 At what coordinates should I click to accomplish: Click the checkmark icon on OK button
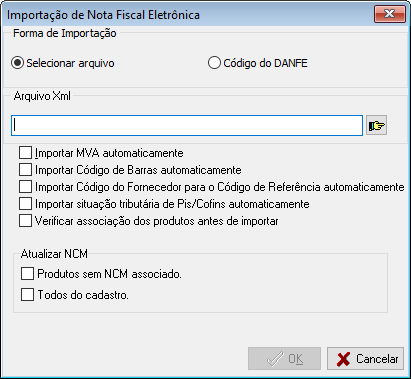tap(275, 359)
